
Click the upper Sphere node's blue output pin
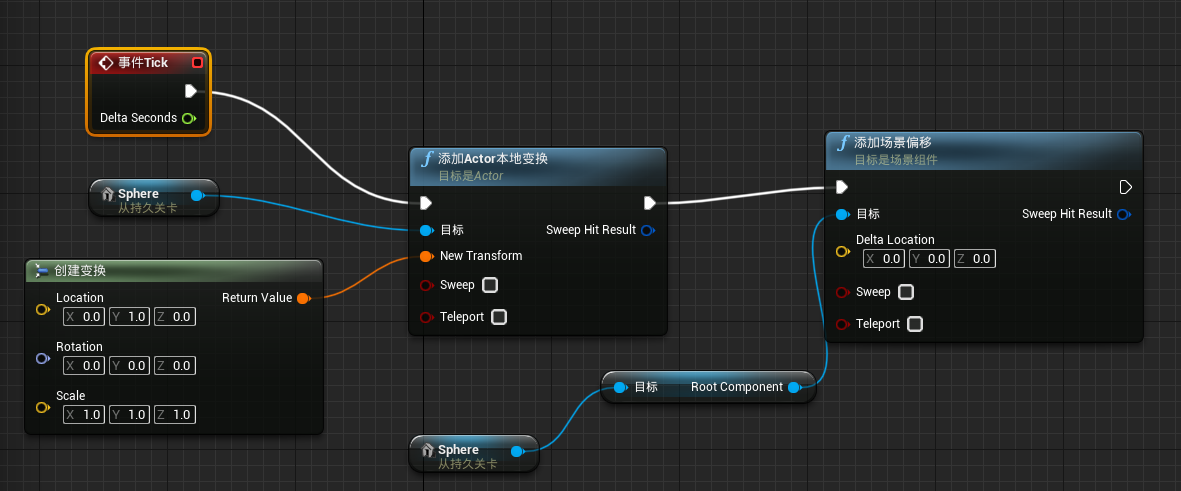197,196
